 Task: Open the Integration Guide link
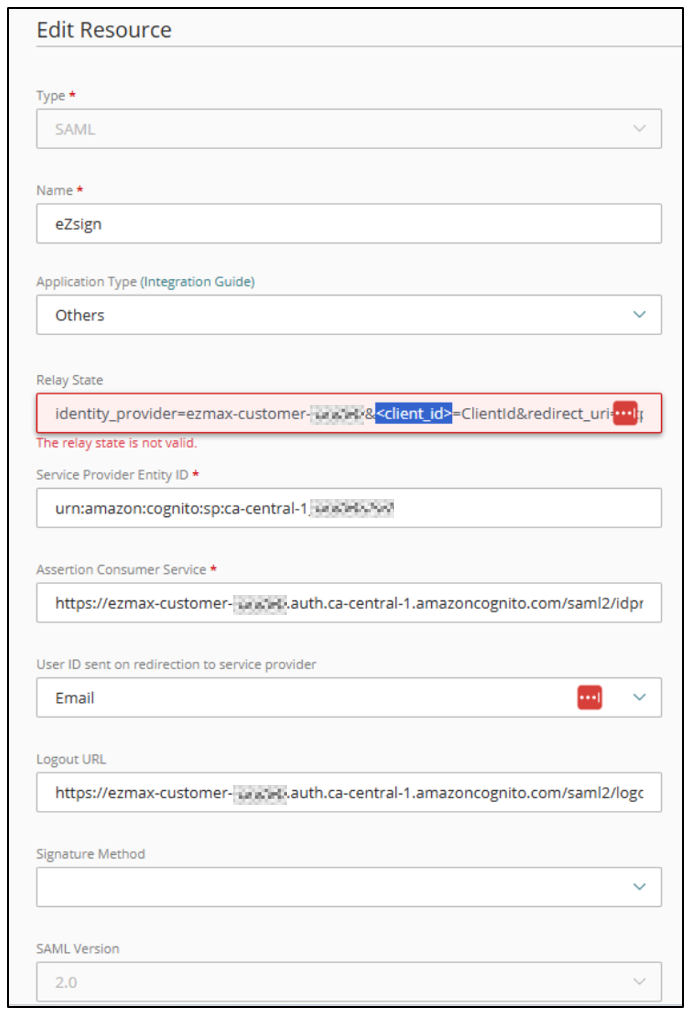pos(199,281)
